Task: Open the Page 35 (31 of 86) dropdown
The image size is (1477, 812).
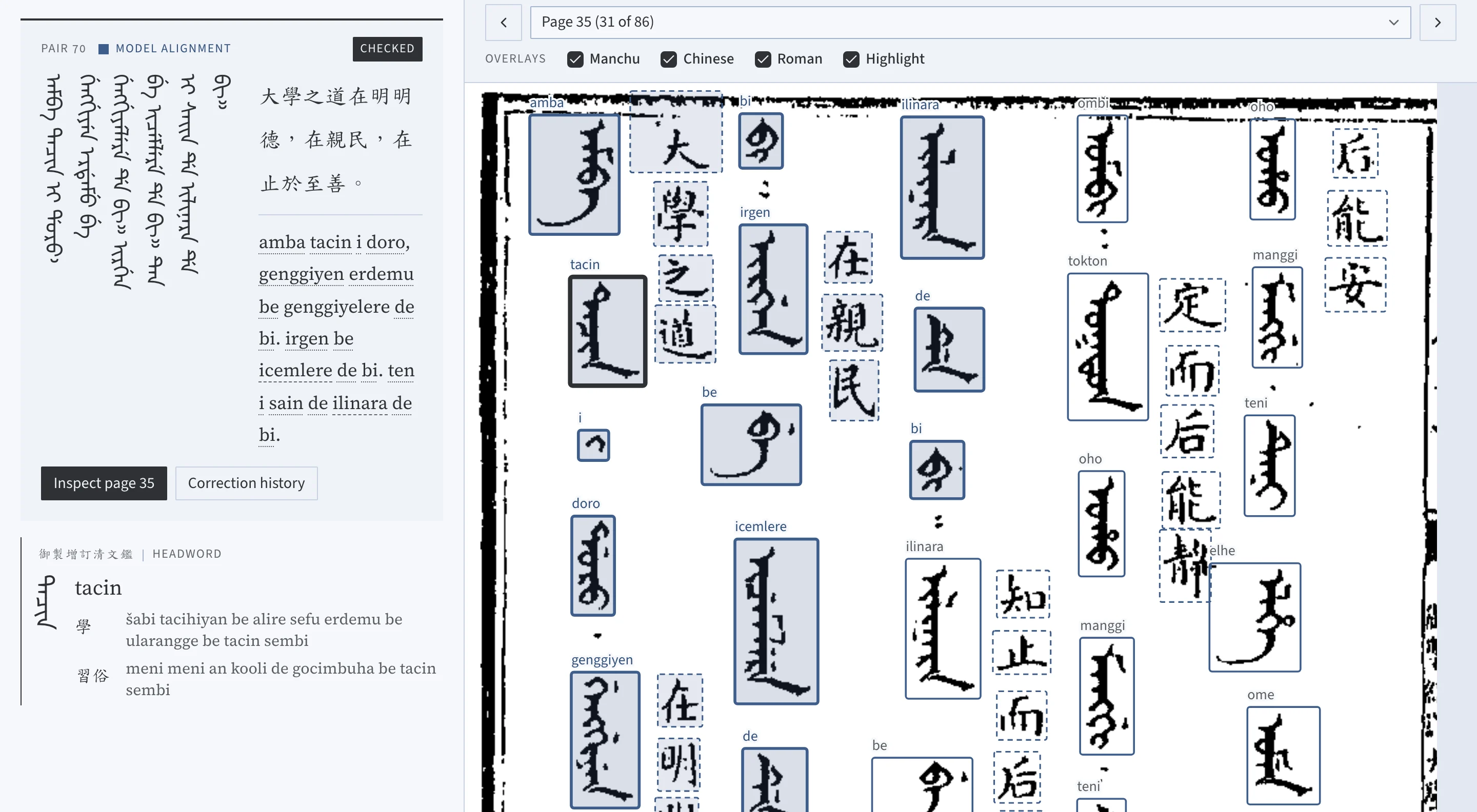Action: tap(970, 23)
